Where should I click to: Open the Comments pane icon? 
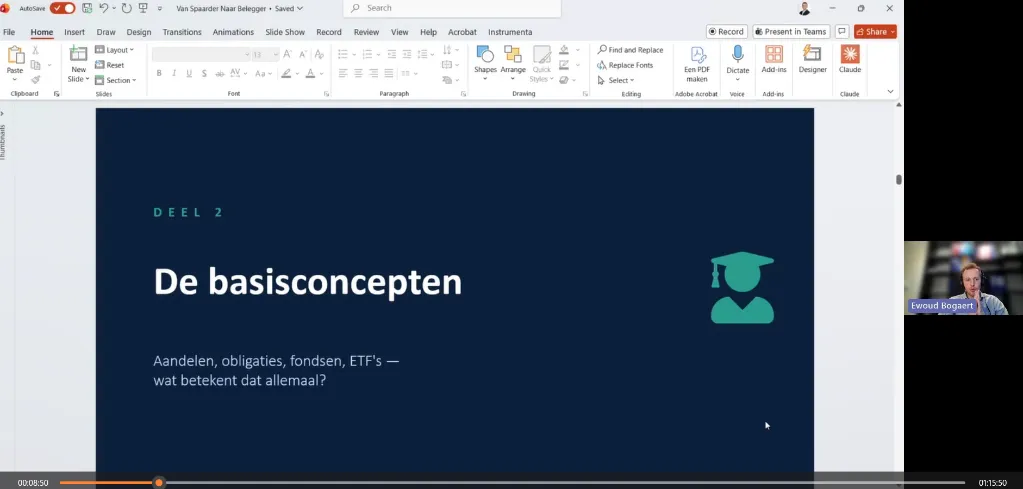(842, 31)
